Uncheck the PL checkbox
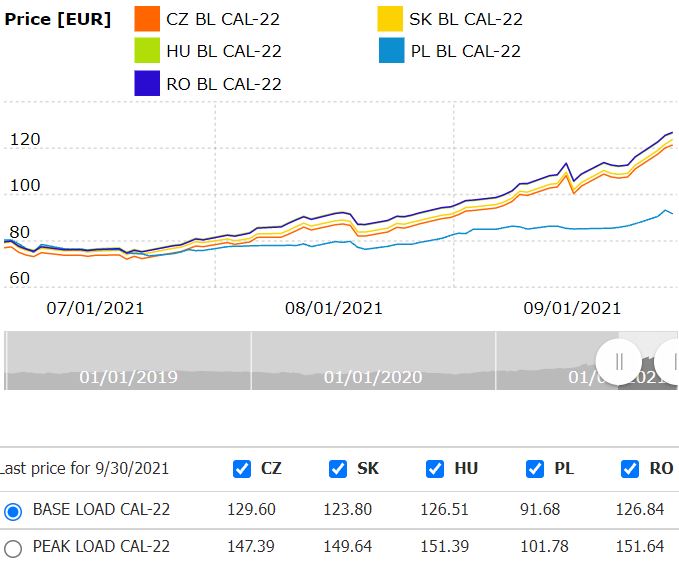679x561 pixels. [535, 469]
